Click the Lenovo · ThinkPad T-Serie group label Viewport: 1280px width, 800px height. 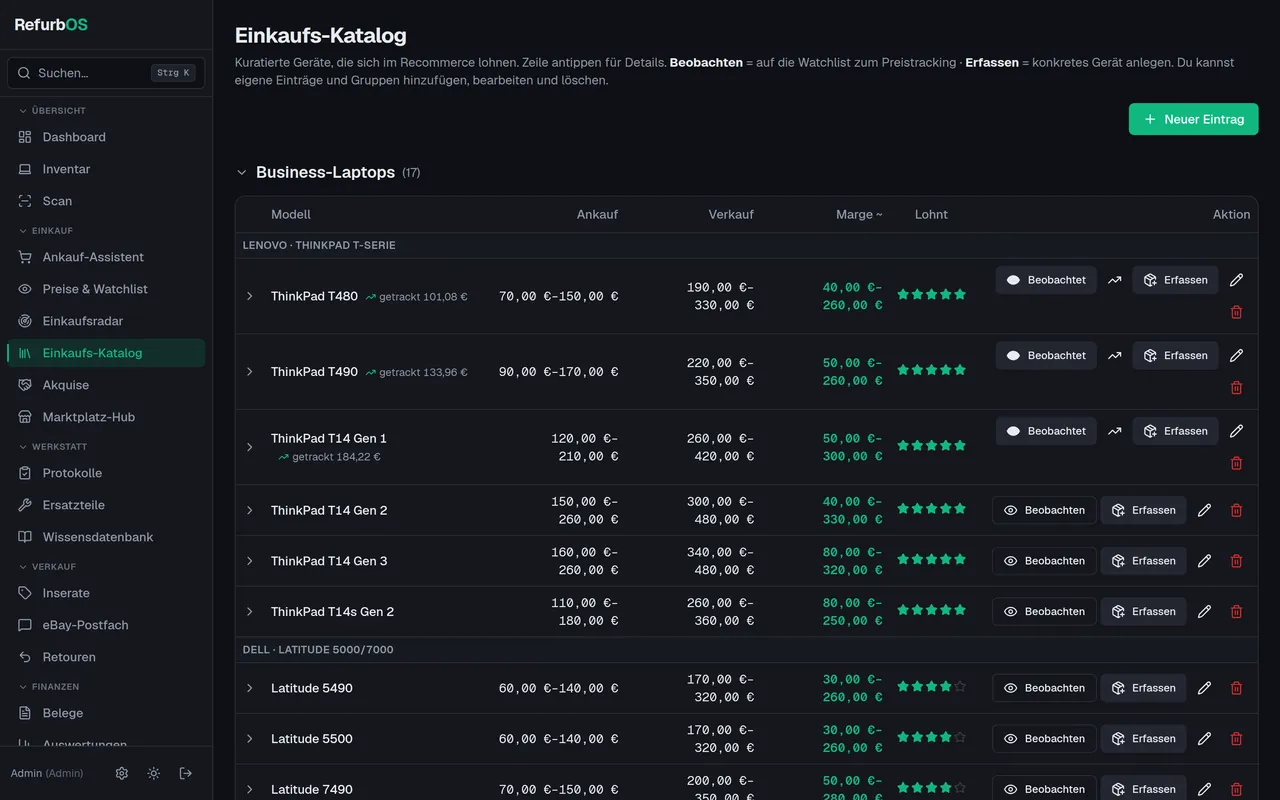coord(319,246)
